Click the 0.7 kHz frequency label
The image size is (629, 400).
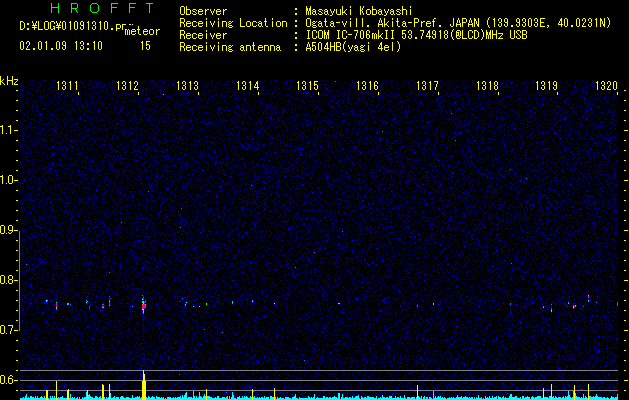8,330
